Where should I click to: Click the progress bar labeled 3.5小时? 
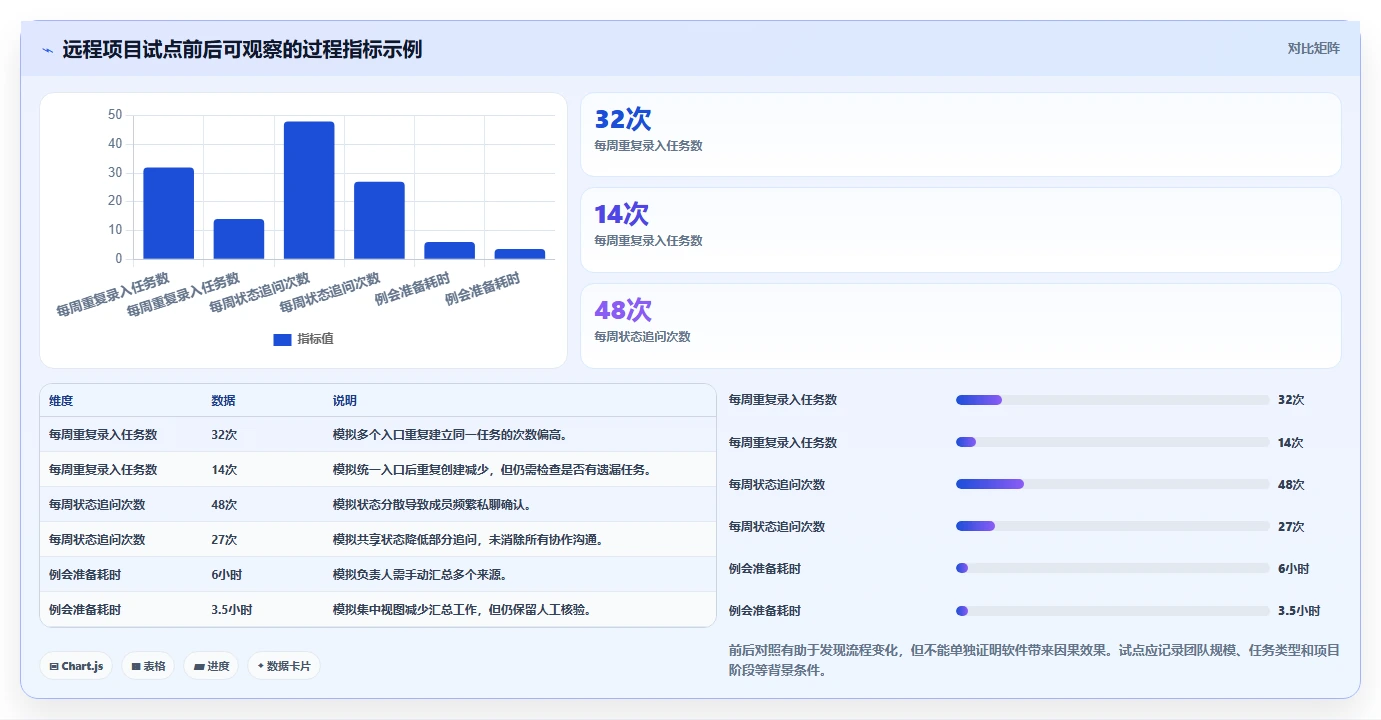pyautogui.click(x=1112, y=610)
